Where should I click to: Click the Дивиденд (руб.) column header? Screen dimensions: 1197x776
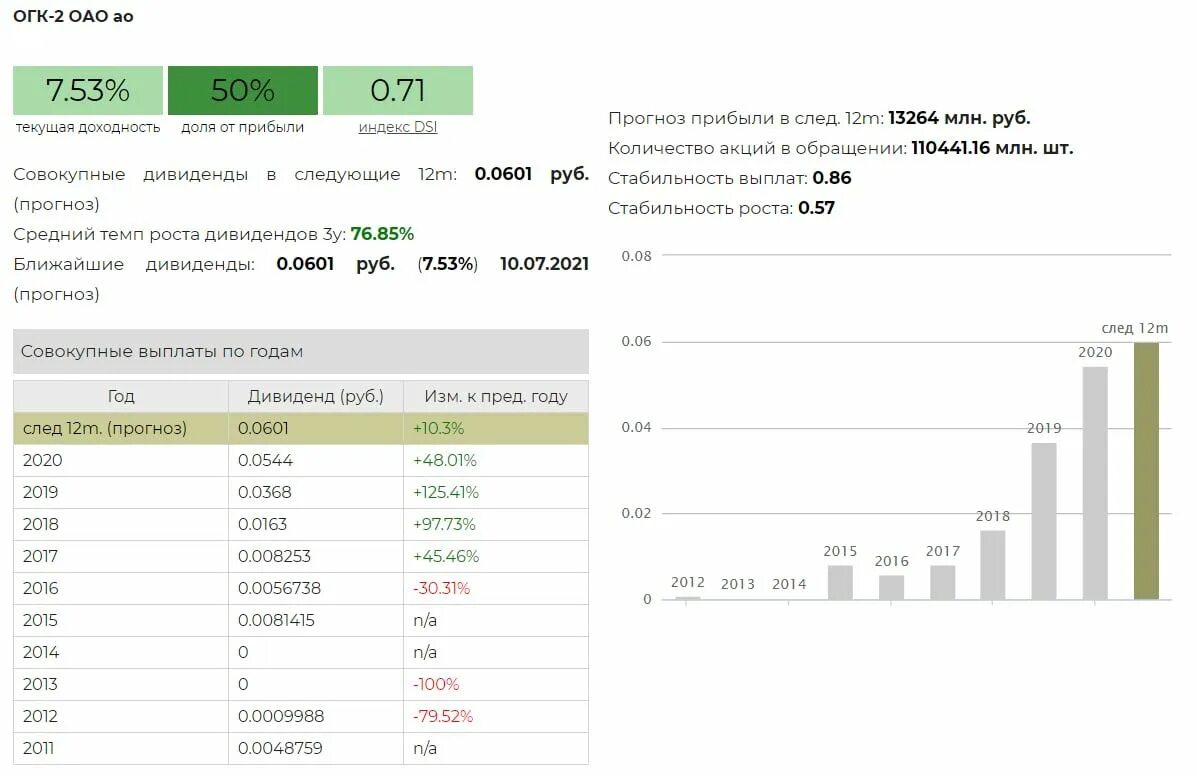pyautogui.click(x=315, y=396)
